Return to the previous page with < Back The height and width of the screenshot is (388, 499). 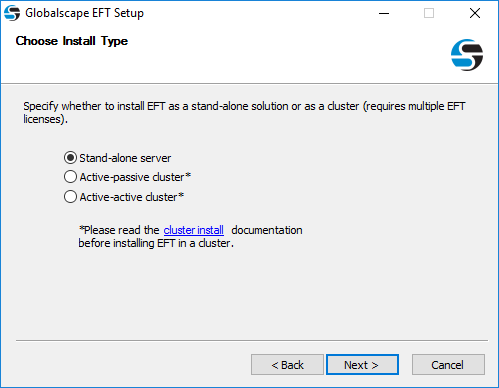click(x=287, y=365)
